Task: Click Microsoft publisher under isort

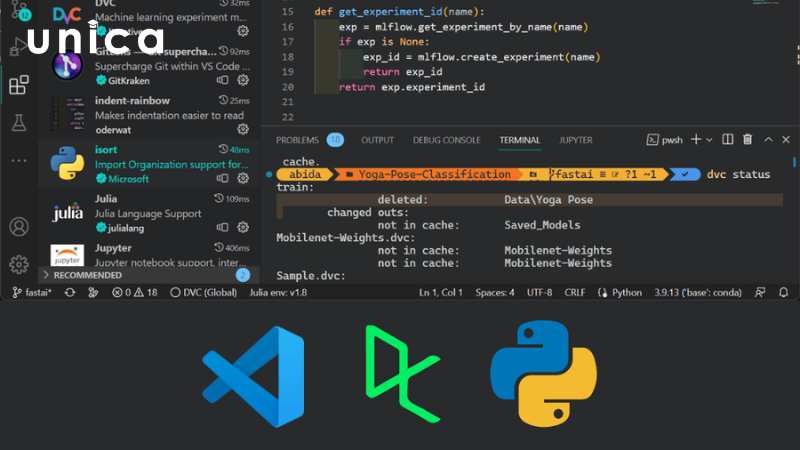Action: (128, 179)
